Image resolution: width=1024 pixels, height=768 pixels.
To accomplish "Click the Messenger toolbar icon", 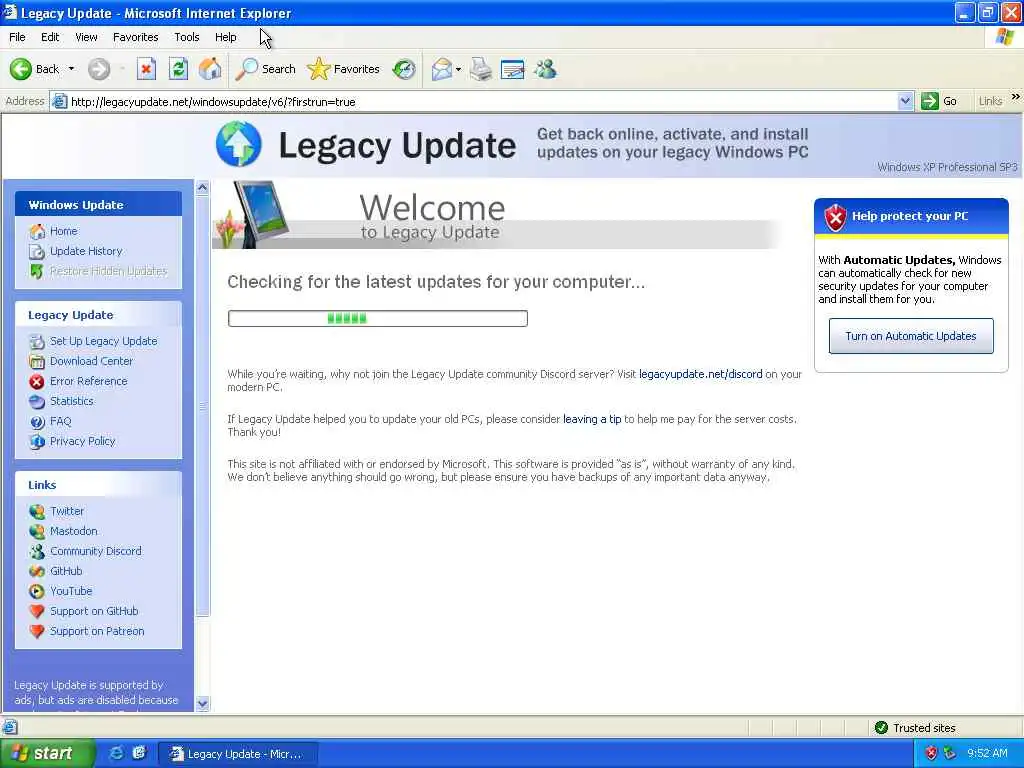I will click(x=545, y=69).
